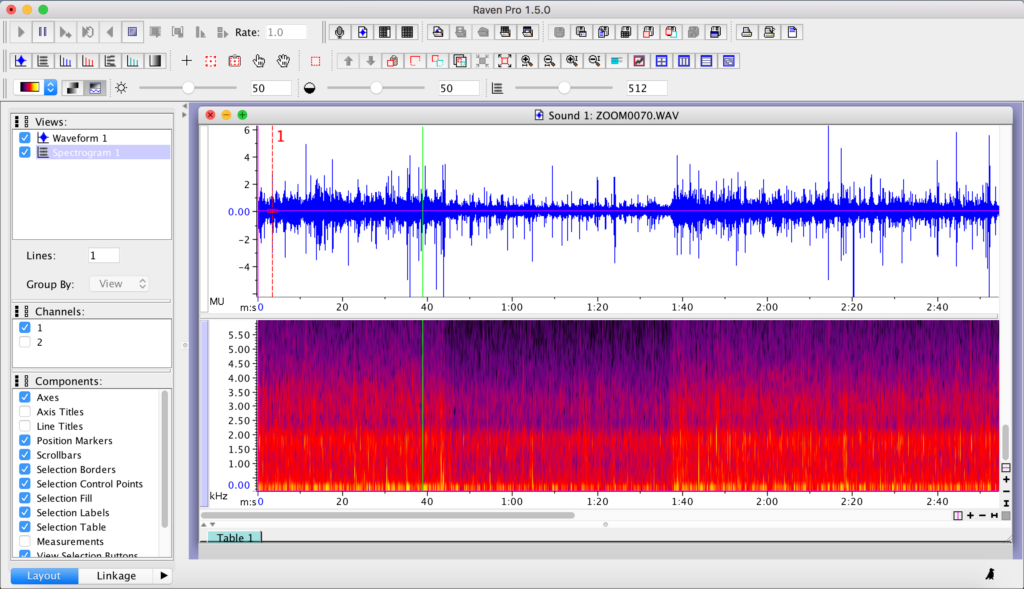This screenshot has height=589, width=1024.
Task: Click the new waveform view icon
Action: (x=20, y=61)
